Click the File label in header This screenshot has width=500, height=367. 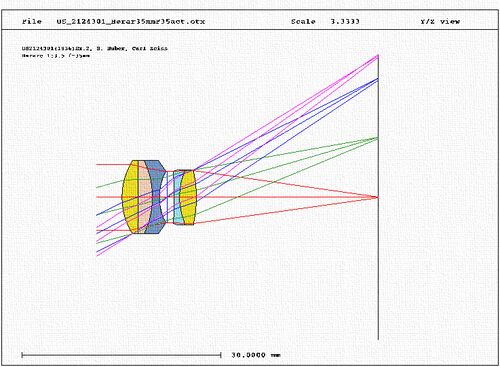pos(32,22)
